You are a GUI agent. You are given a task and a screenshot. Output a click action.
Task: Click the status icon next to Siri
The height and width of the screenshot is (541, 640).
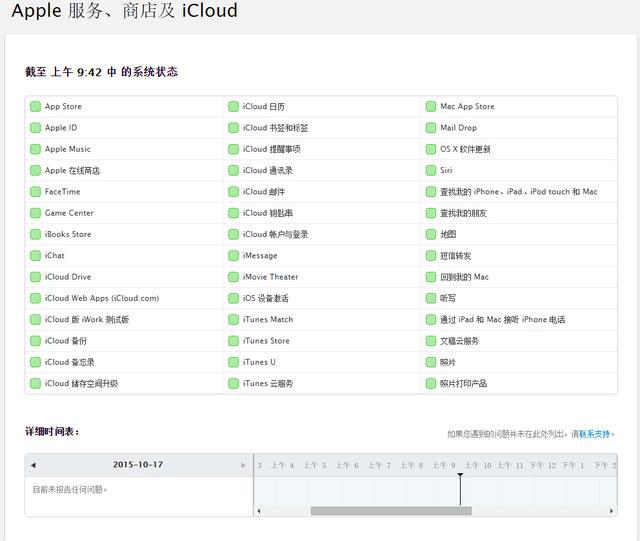431,170
